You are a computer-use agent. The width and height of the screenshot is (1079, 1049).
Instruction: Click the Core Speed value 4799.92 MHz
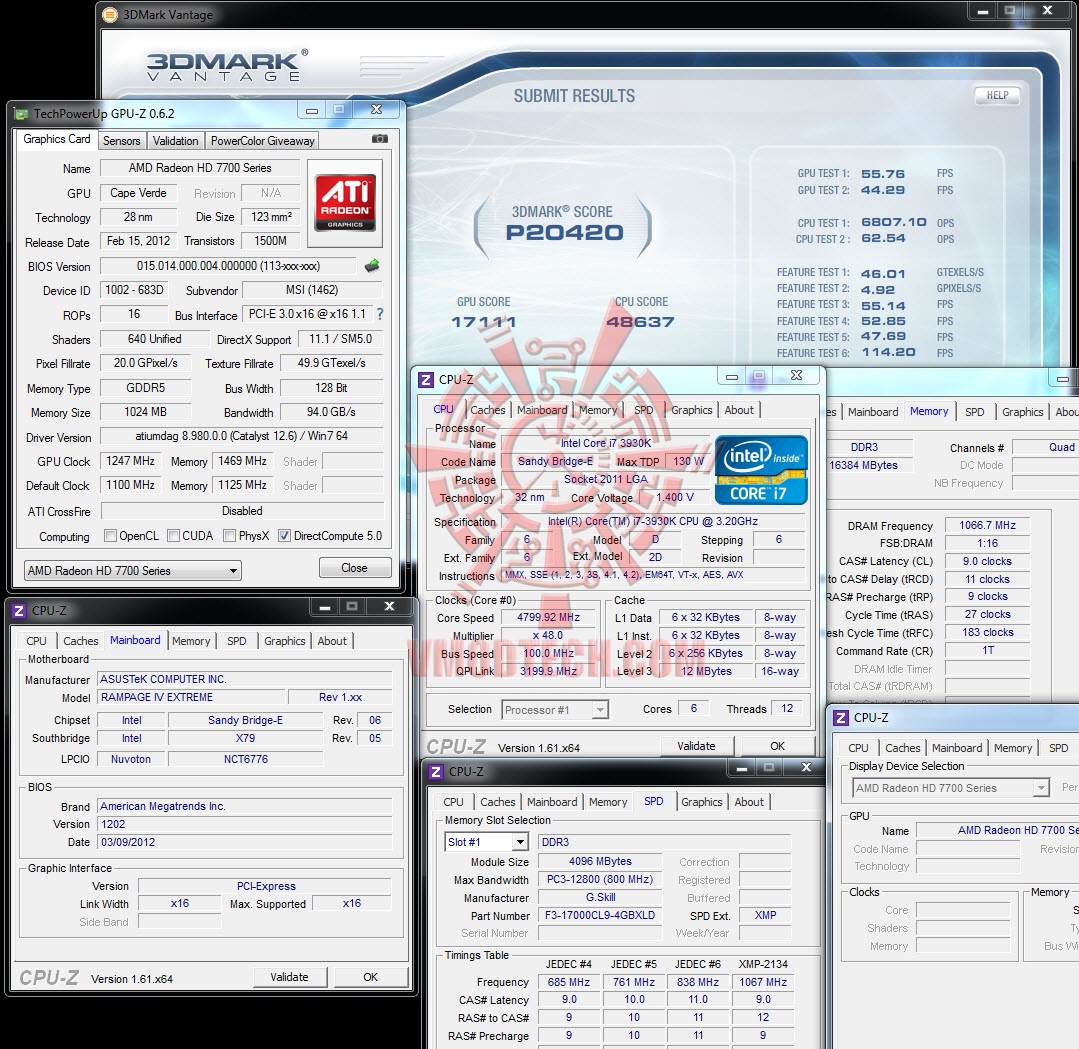[x=548, y=617]
